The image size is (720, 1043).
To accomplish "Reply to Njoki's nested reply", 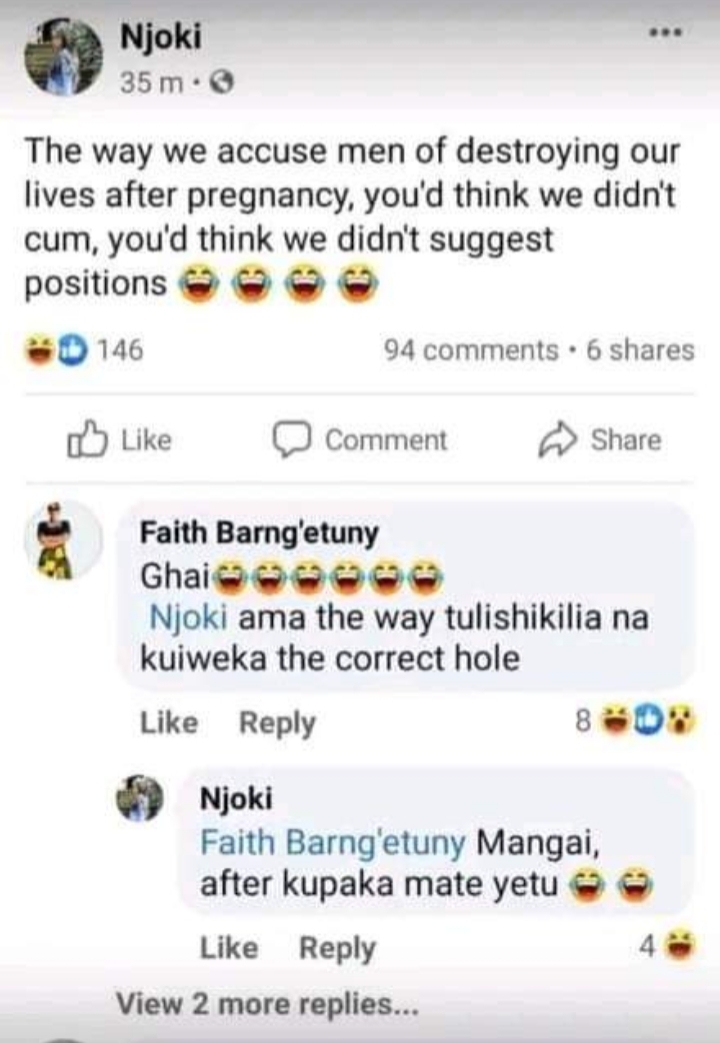I will [x=338, y=948].
